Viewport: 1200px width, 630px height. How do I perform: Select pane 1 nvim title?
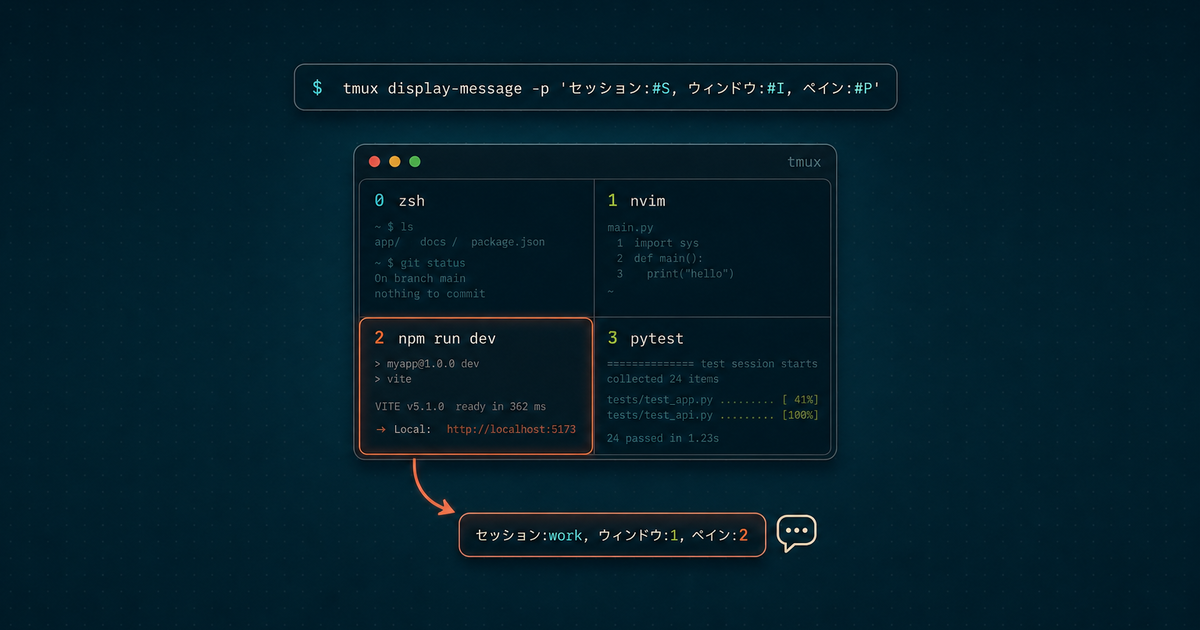click(636, 201)
